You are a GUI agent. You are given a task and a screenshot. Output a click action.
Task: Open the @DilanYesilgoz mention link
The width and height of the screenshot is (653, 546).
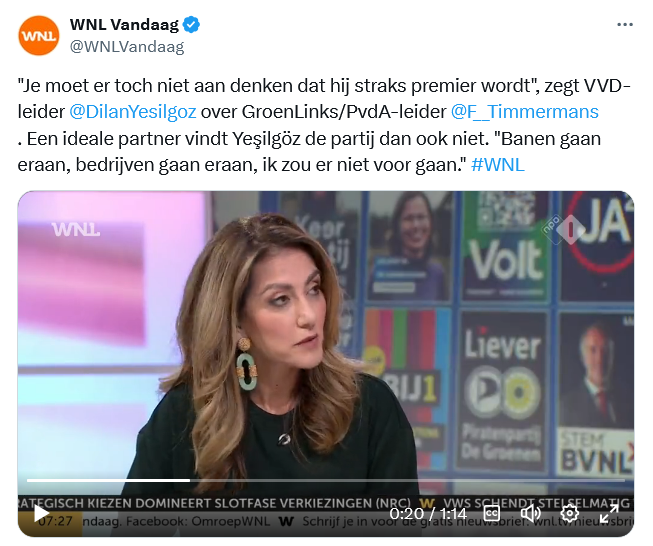coord(132,112)
